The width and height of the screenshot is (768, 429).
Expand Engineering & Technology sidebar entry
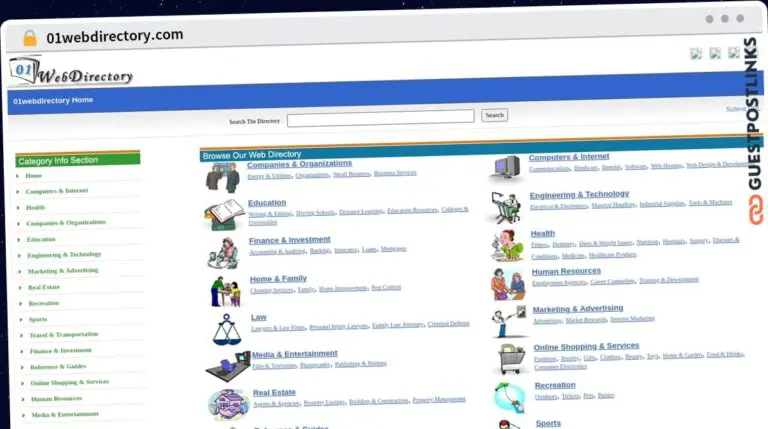coord(64,254)
